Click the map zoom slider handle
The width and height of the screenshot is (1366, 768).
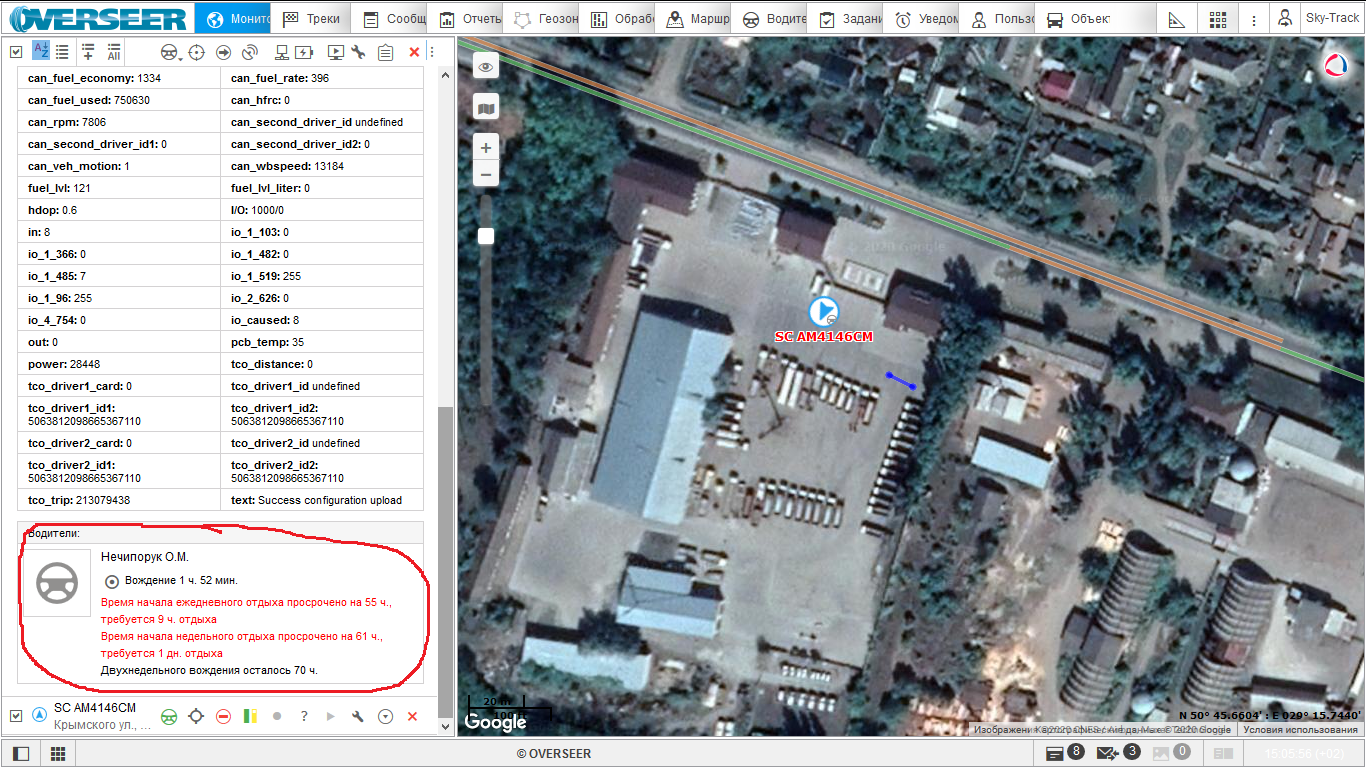click(x=486, y=236)
